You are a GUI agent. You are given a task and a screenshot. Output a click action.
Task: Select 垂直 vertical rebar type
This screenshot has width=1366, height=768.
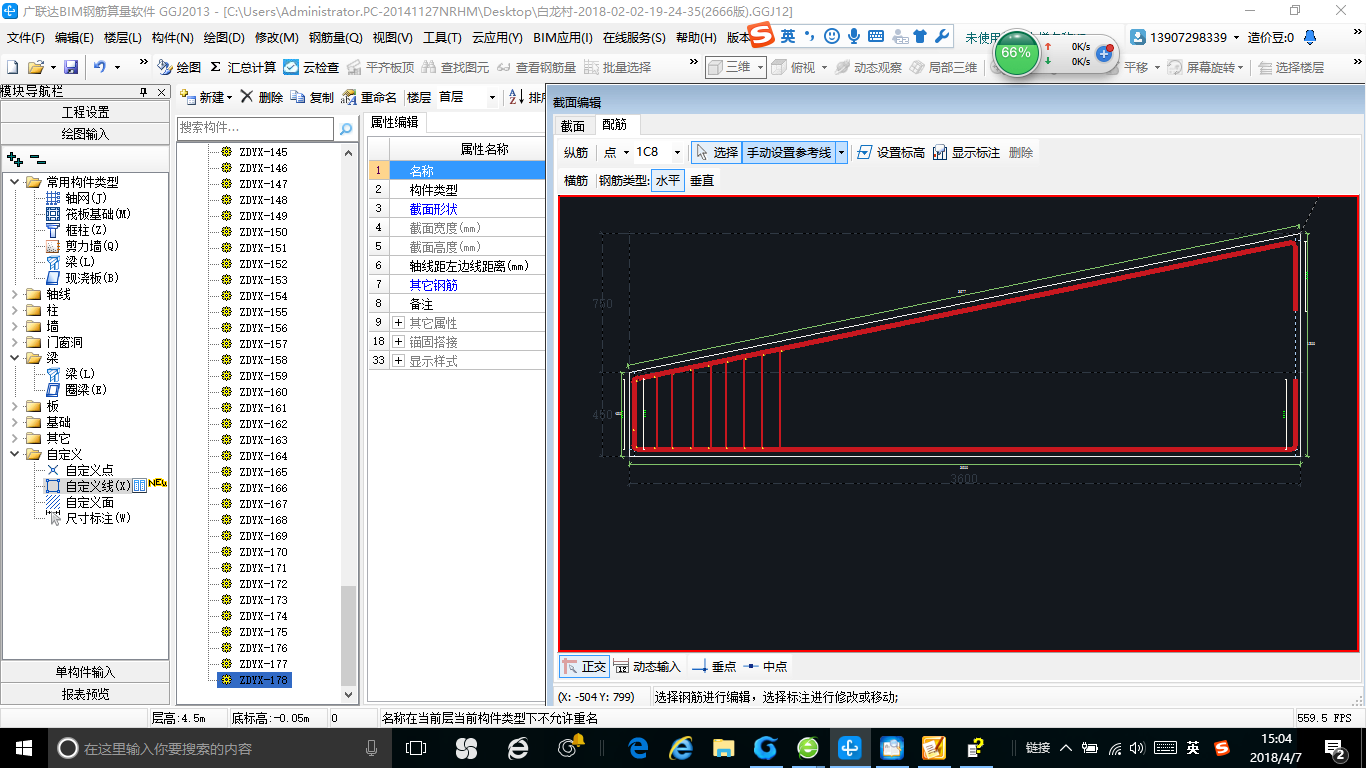pyautogui.click(x=702, y=181)
